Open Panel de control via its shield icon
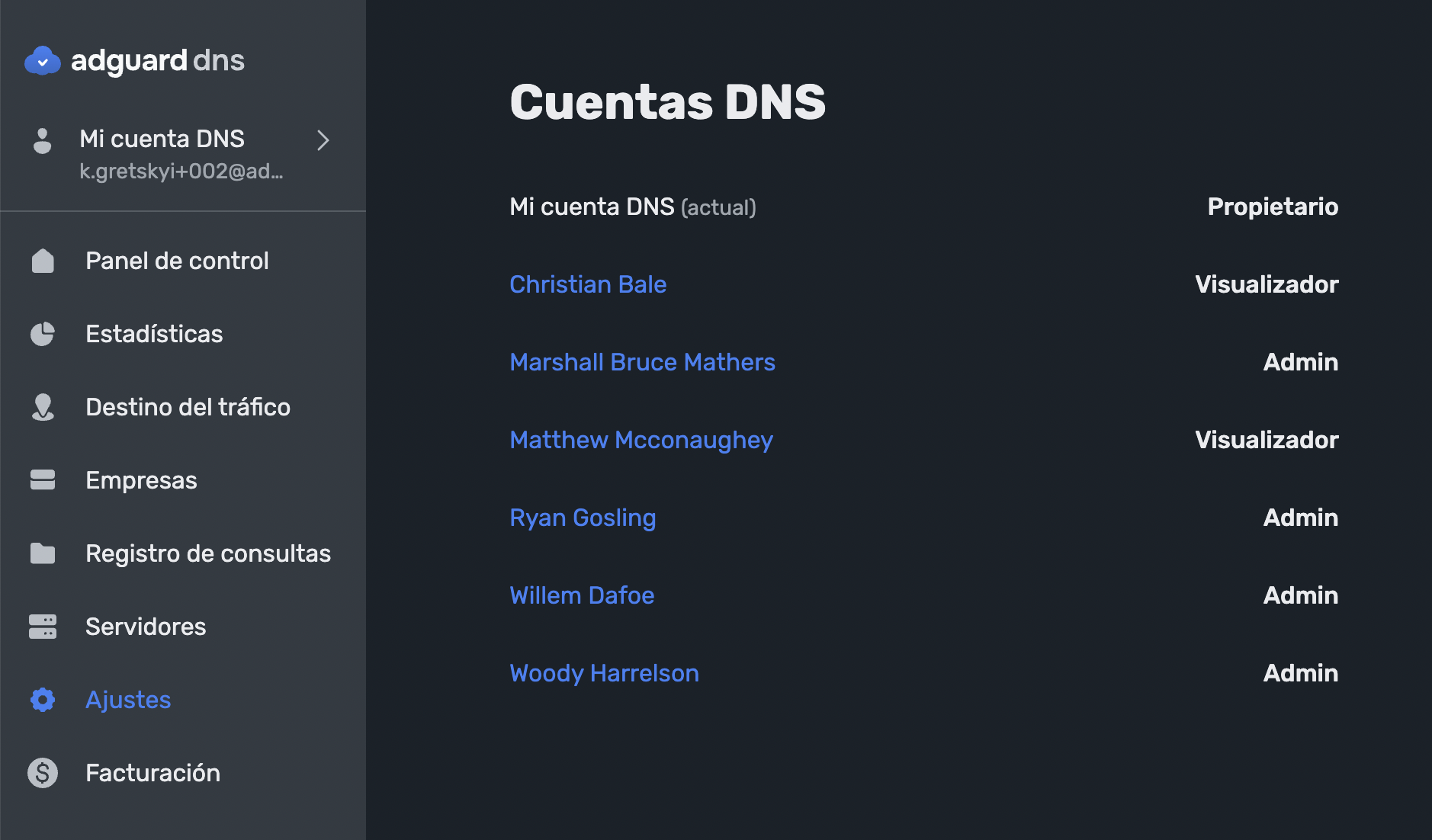Viewport: 1432px width, 840px height. (43, 261)
